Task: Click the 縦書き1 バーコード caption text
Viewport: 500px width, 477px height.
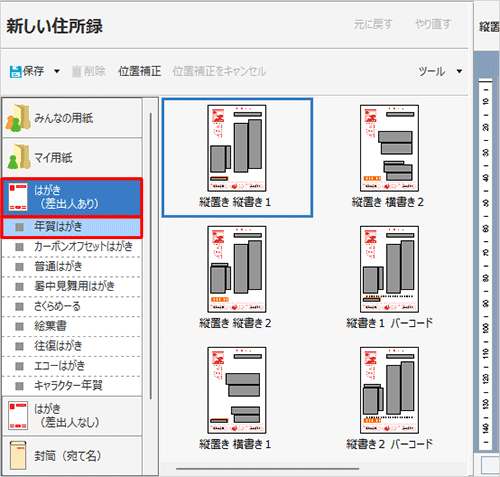Action: [389, 323]
